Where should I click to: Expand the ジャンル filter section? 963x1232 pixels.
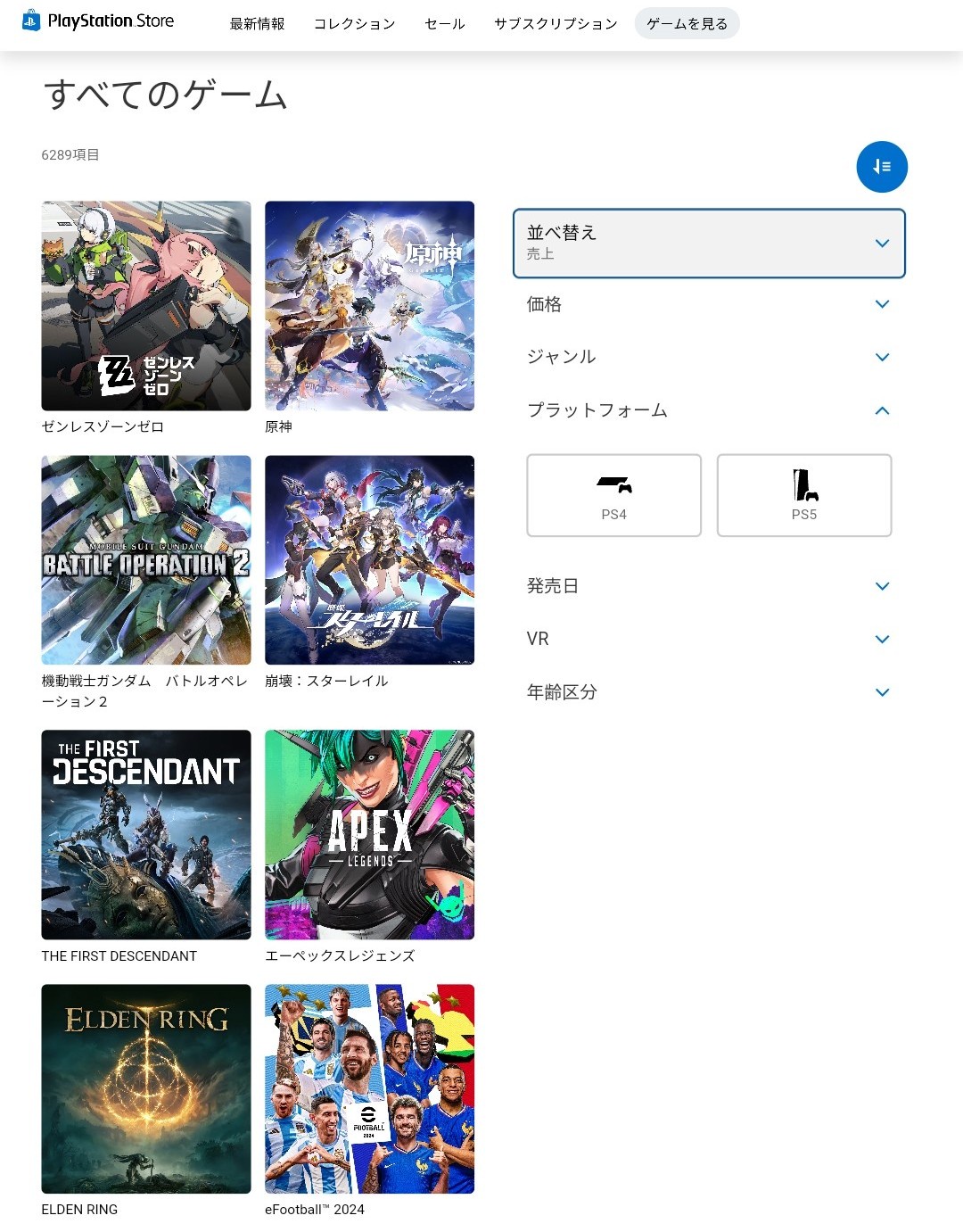[x=709, y=357]
